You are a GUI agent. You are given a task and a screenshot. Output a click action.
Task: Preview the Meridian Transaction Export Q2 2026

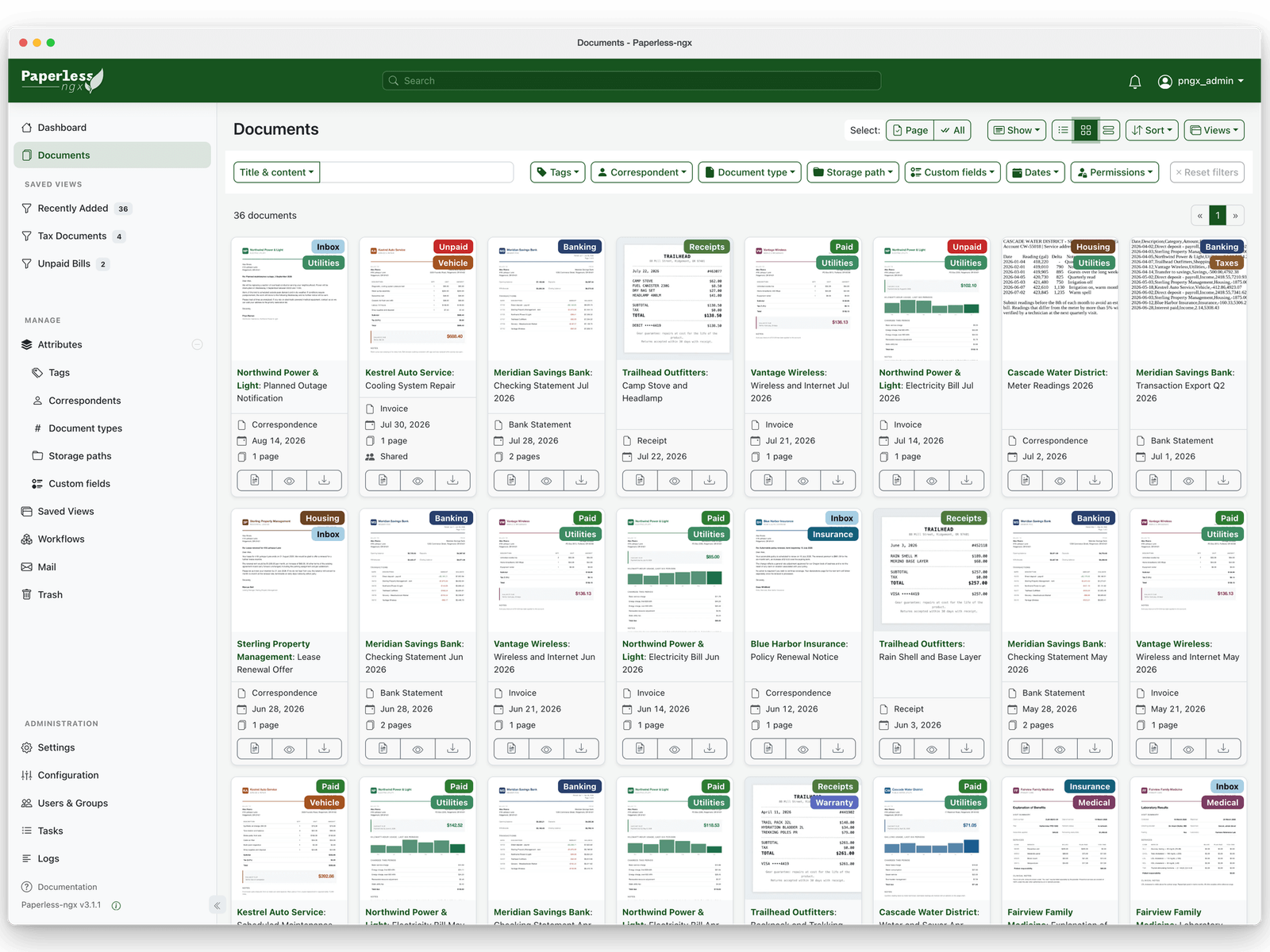(x=1188, y=480)
